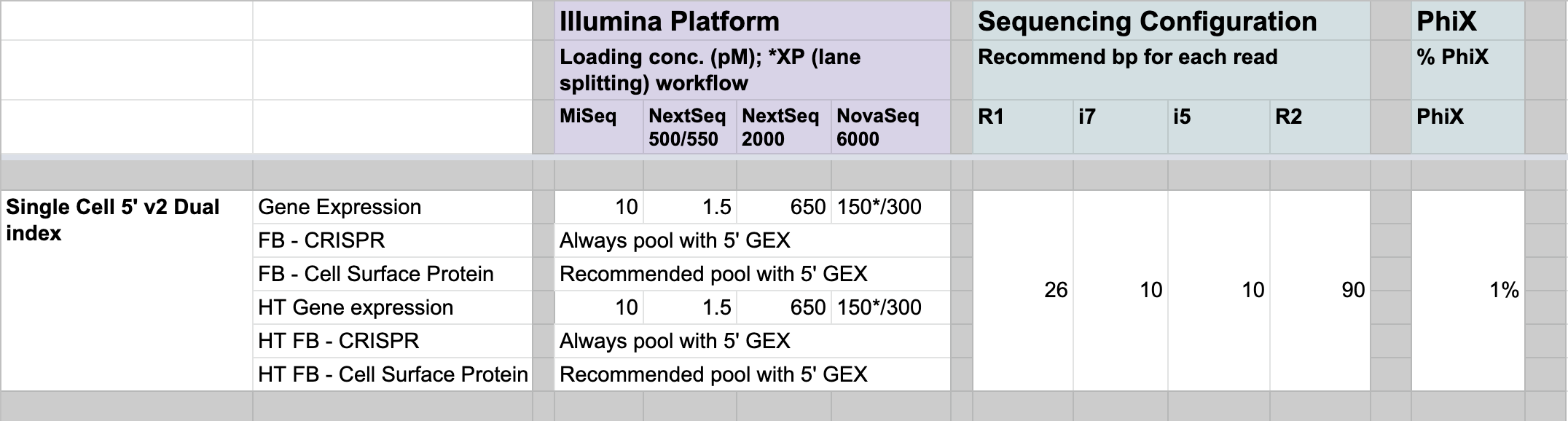Select the R1 read header cell
This screenshot has height=421, width=1568.
click(1023, 127)
